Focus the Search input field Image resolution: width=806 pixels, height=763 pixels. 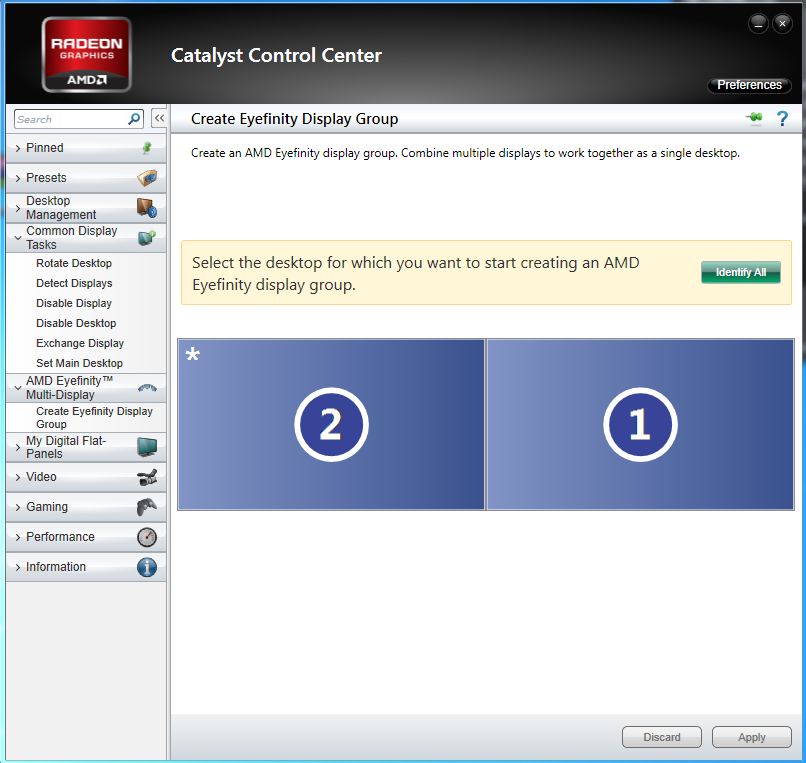click(71, 119)
